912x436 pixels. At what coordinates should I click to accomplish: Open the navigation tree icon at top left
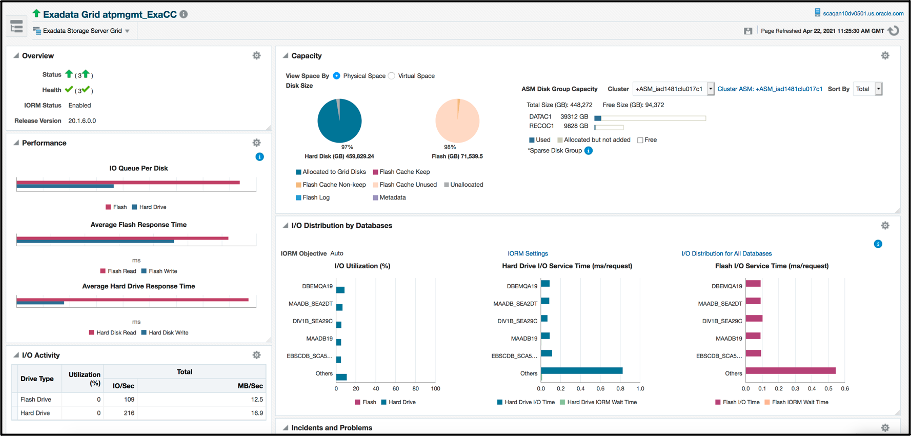pos(16,26)
